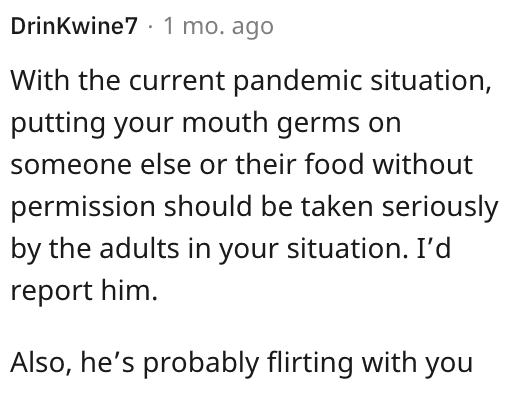Open the DrinKwine7 user profile
The height and width of the screenshot is (396, 516).
point(74,26)
